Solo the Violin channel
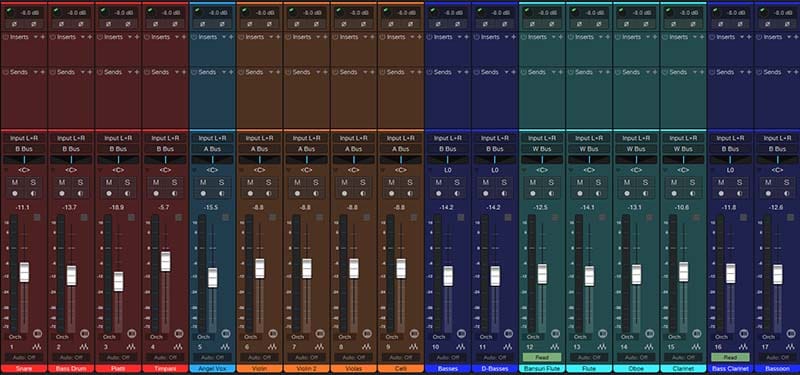 coord(268,182)
